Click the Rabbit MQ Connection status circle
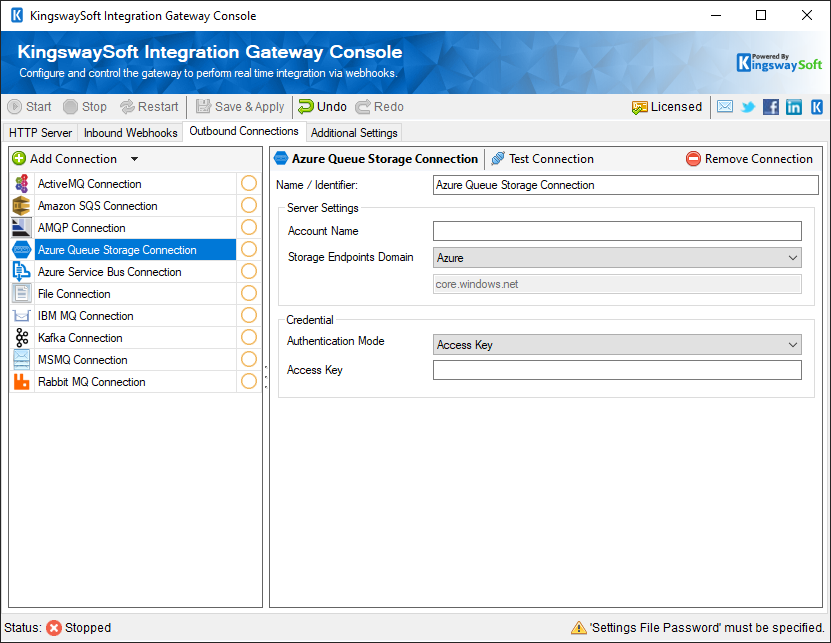Viewport: 831px width, 643px height. tap(249, 381)
